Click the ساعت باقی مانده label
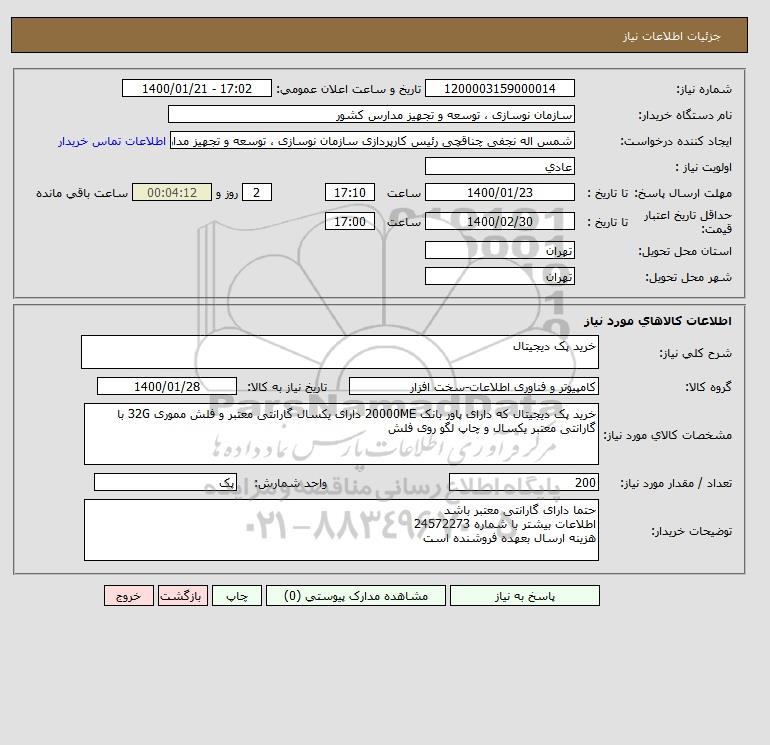 tap(82, 193)
